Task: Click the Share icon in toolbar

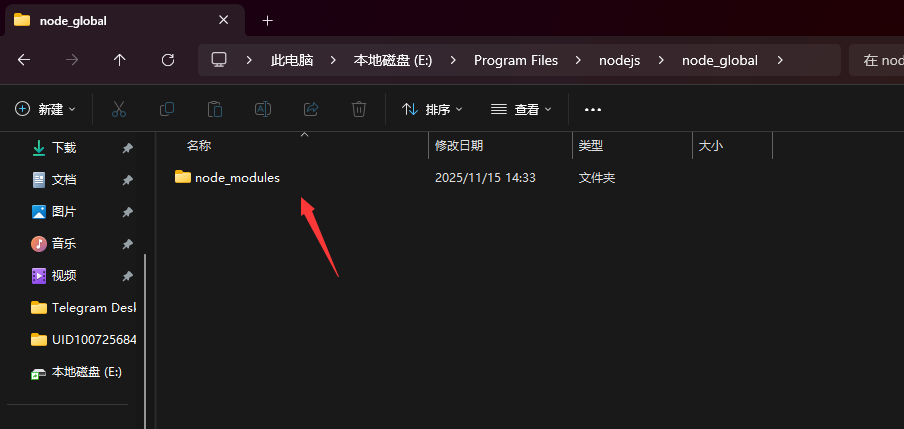Action: (310, 109)
